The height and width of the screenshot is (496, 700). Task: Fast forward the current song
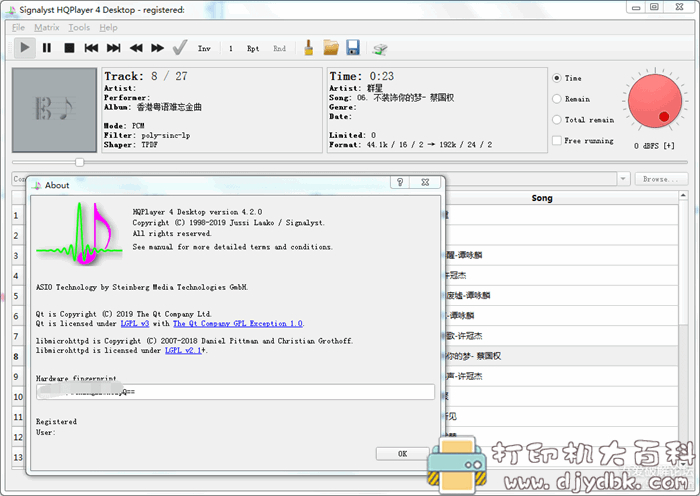pos(157,48)
